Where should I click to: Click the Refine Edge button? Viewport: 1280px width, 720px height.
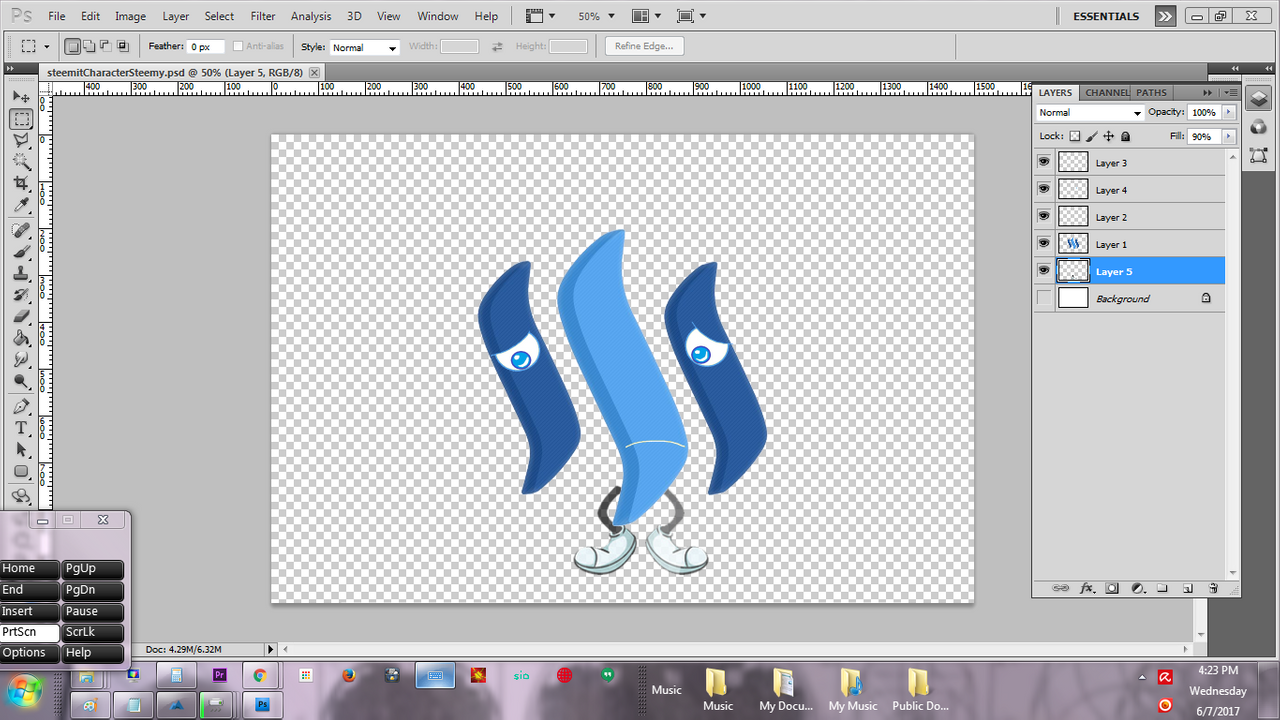coord(644,46)
